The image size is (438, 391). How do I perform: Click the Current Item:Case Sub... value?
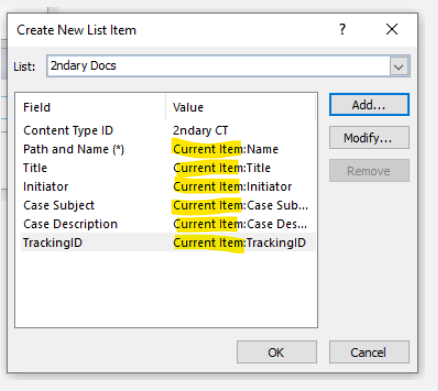point(240,205)
